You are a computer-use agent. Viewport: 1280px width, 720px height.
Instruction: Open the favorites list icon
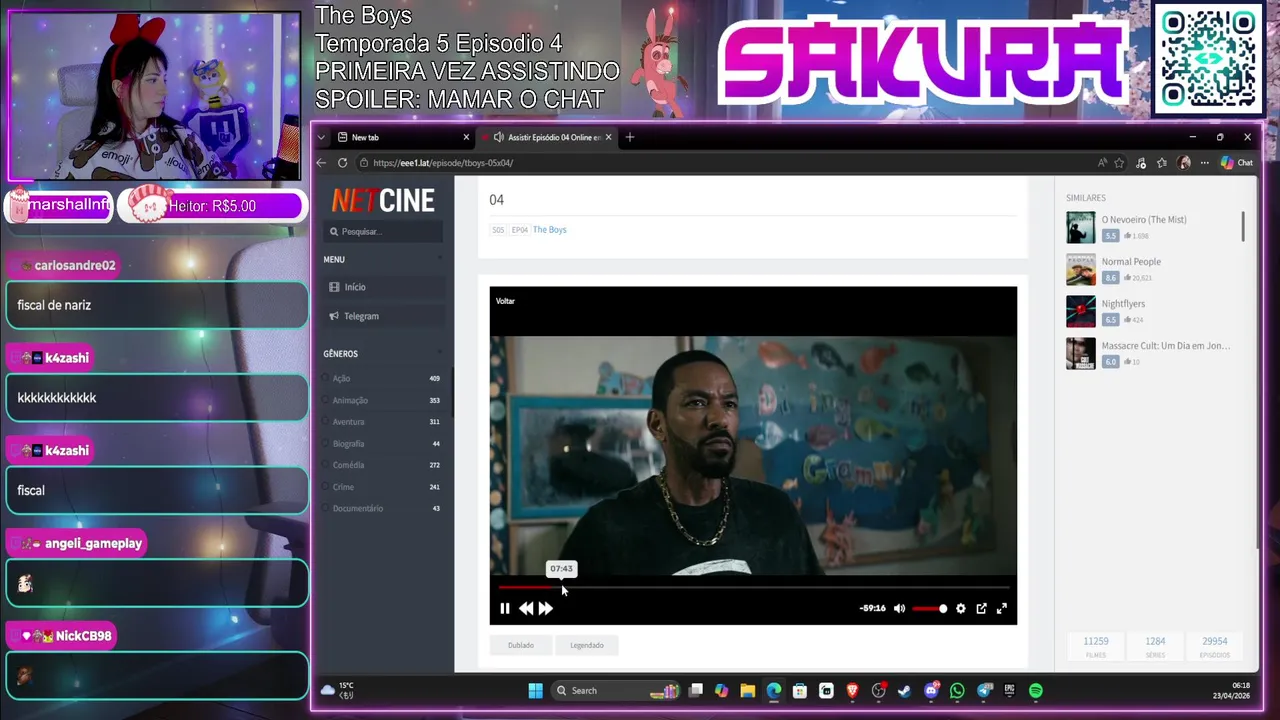(x=1162, y=163)
